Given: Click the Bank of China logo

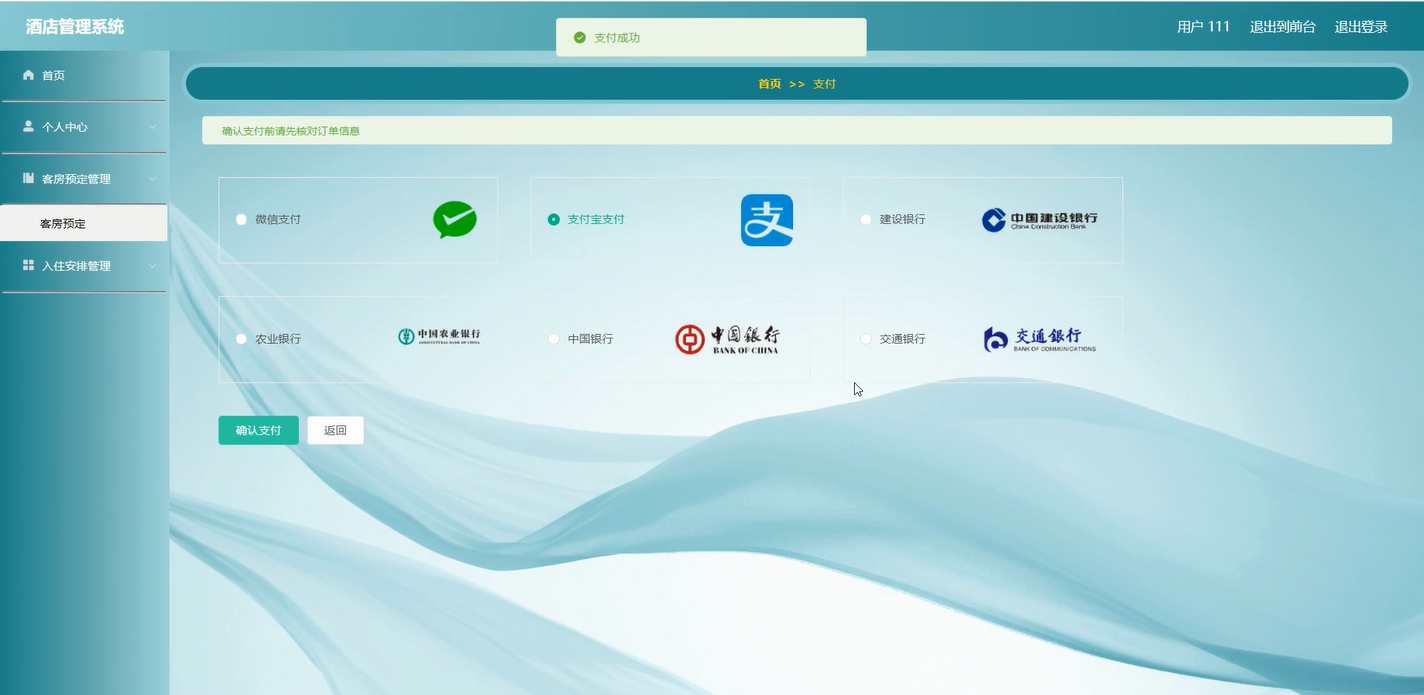Looking at the screenshot, I should [727, 339].
